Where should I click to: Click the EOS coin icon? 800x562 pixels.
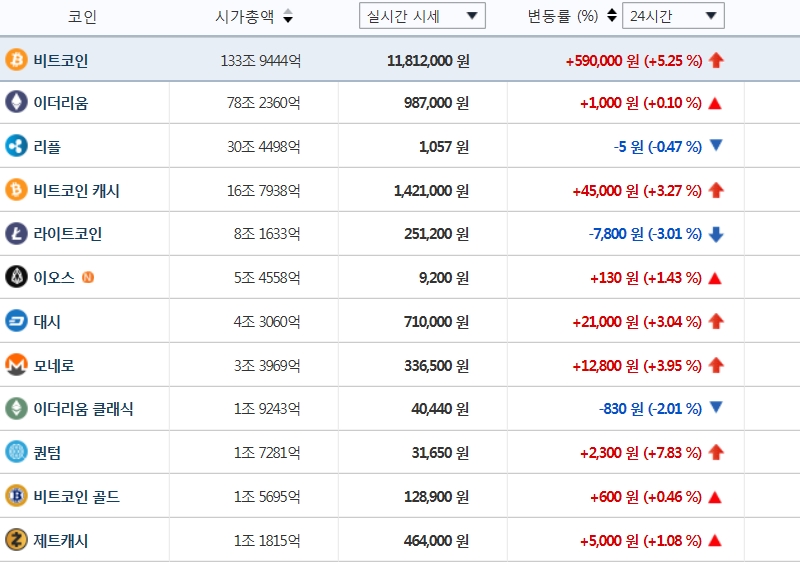pos(16,277)
